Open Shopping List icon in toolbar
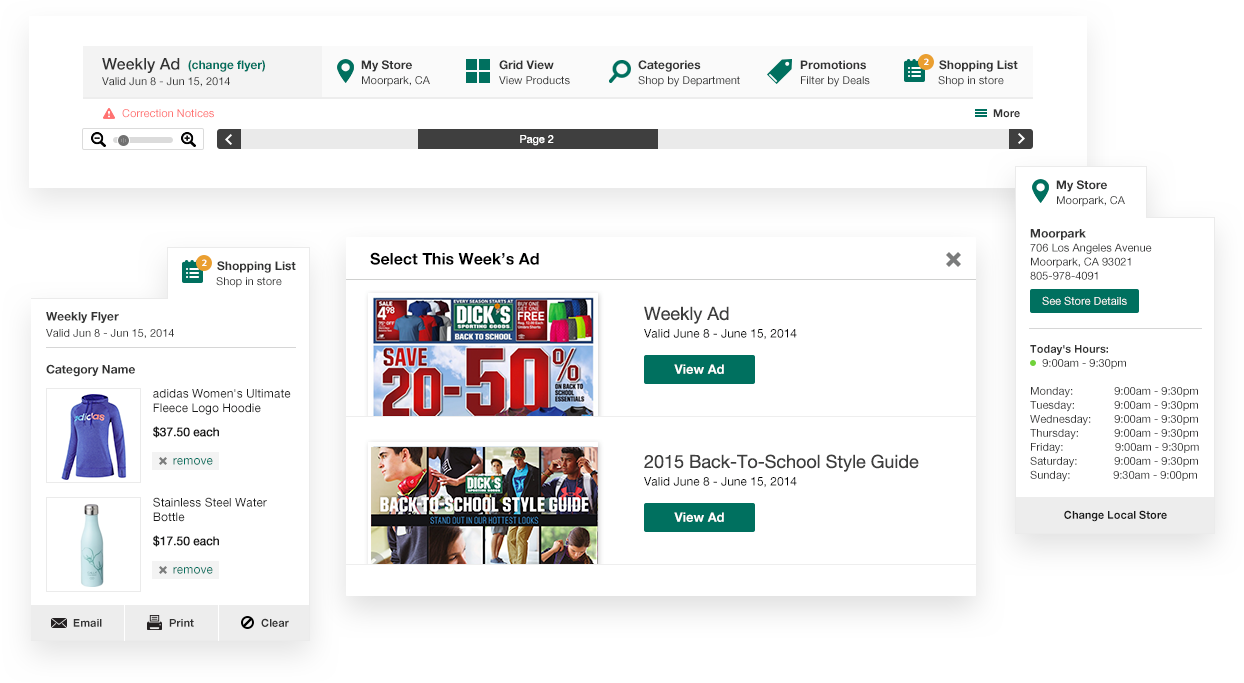This screenshot has width=1244, height=683. point(915,71)
